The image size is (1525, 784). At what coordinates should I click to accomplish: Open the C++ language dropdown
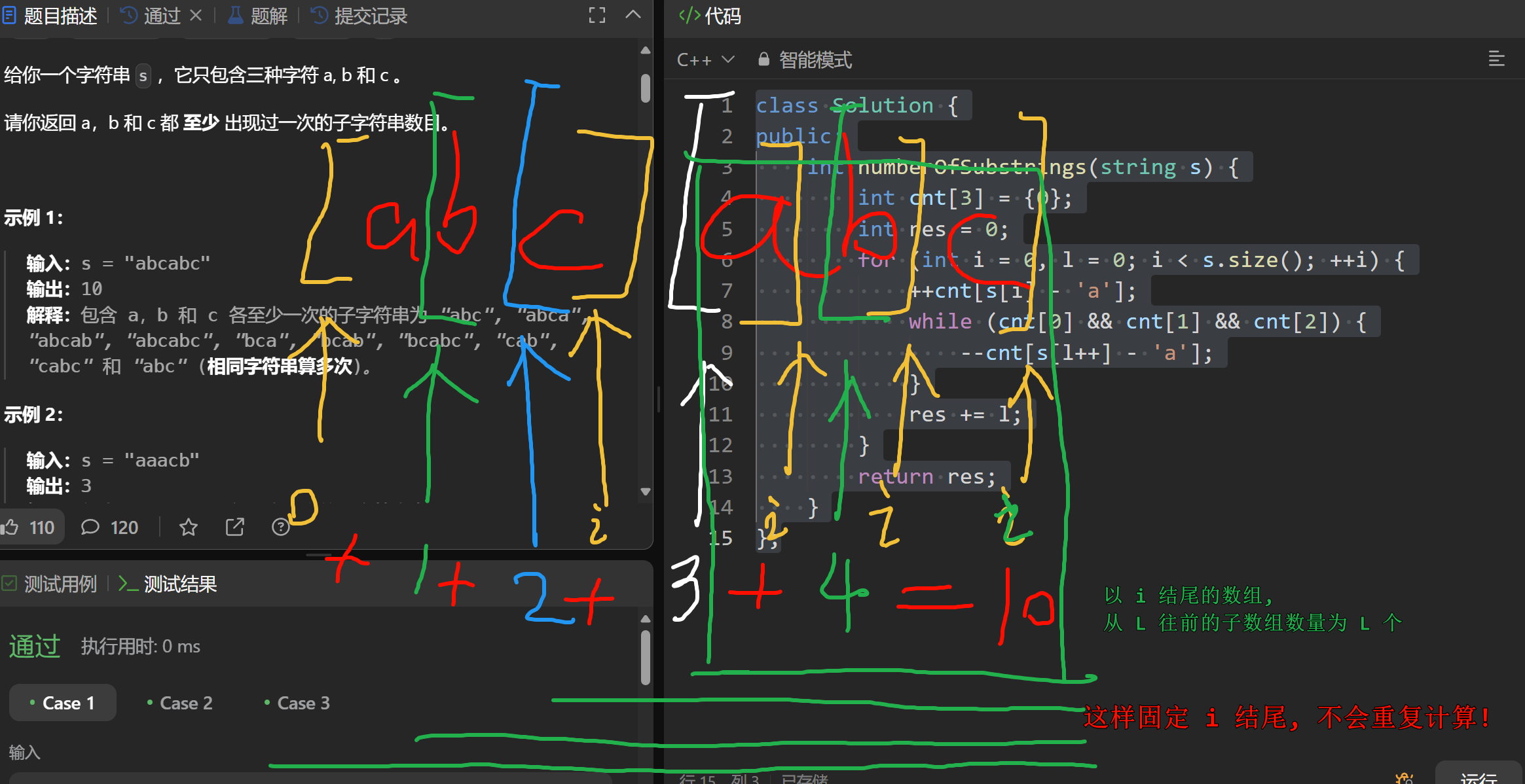point(705,60)
